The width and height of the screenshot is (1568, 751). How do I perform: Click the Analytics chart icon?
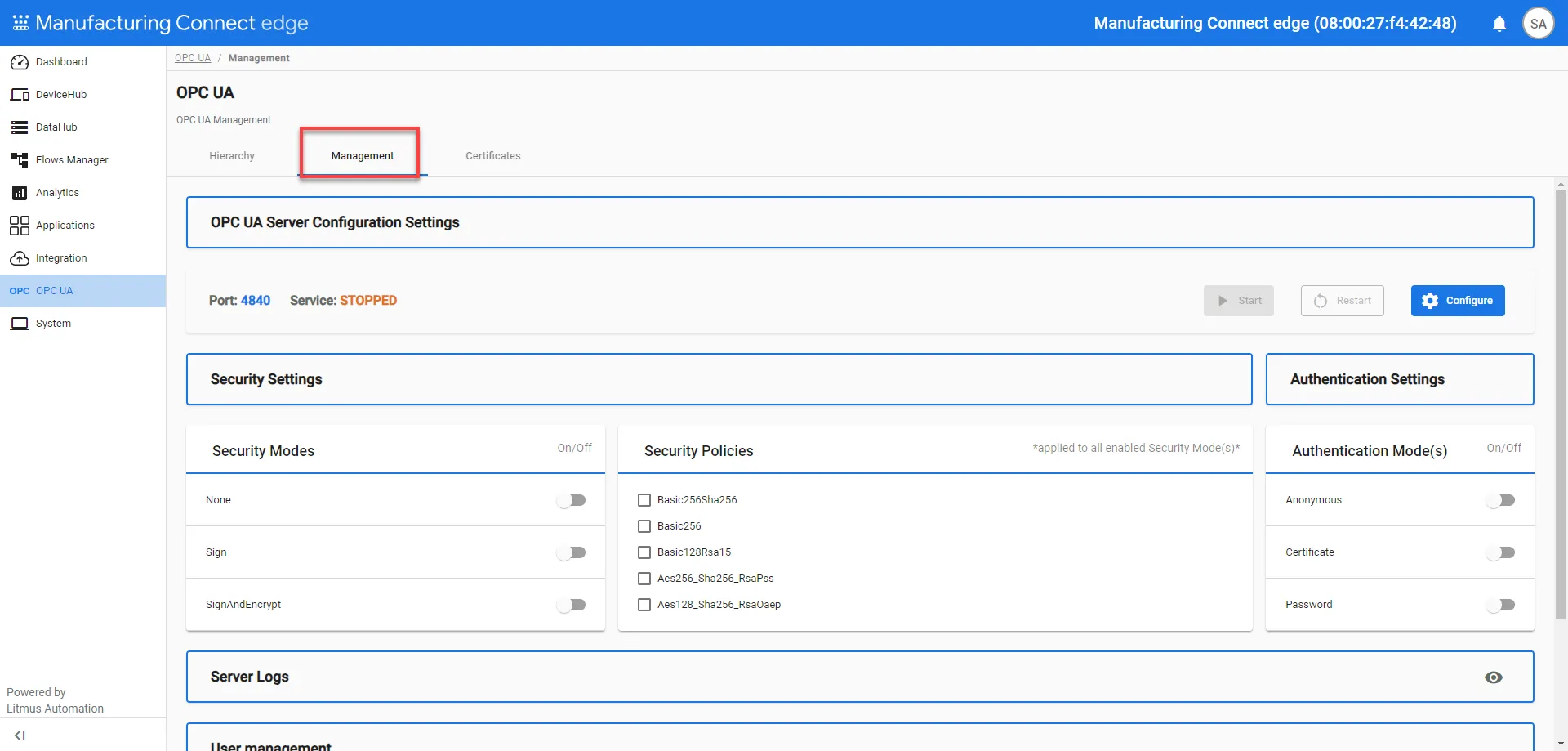point(20,193)
